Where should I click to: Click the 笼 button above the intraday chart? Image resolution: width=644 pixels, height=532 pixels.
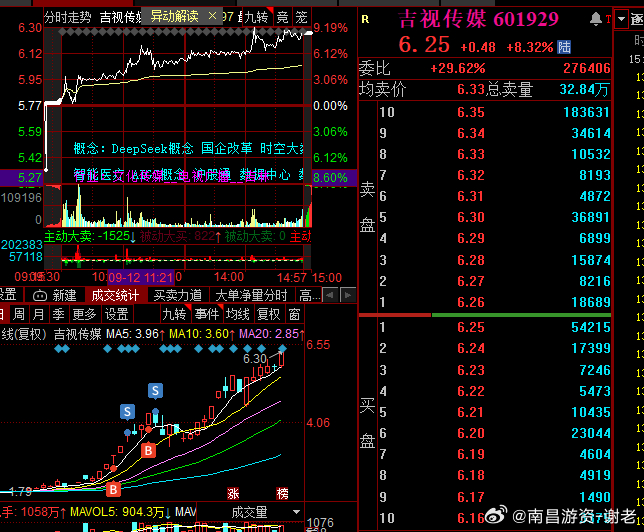(301, 17)
